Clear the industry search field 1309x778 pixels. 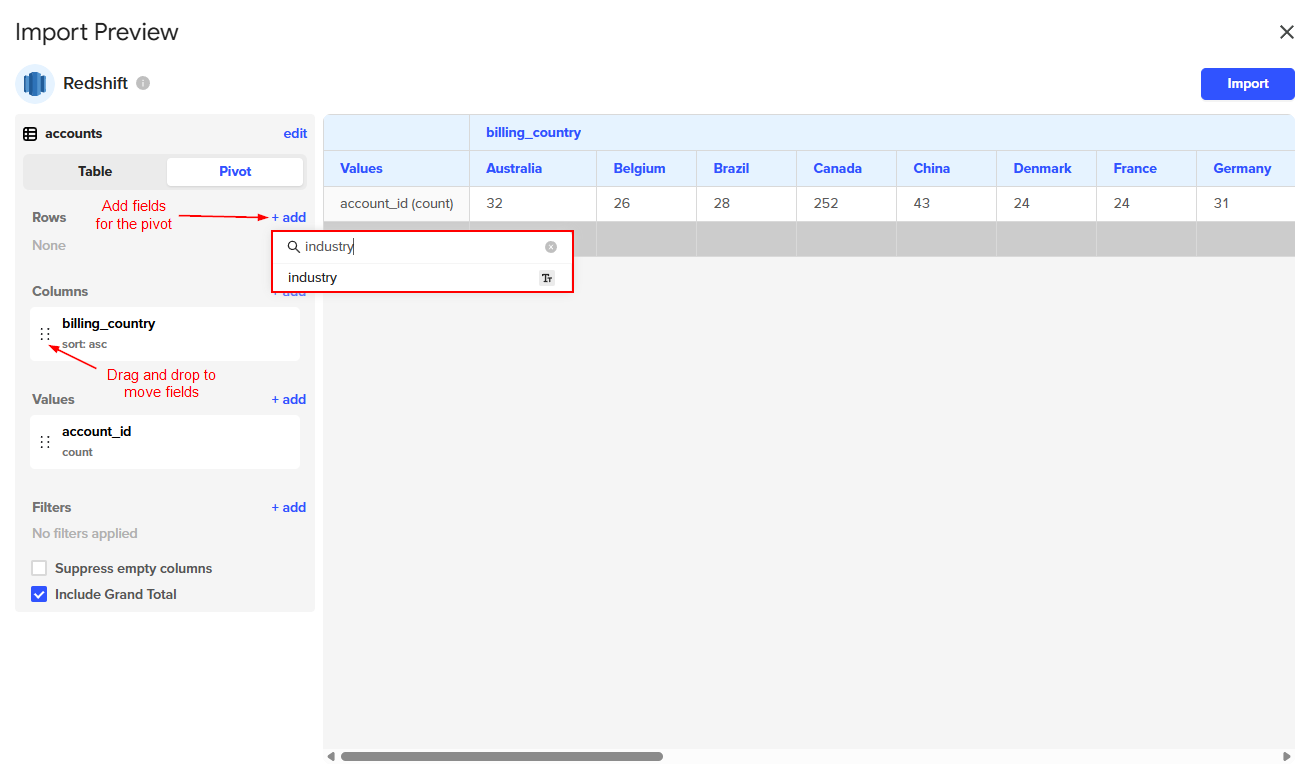point(551,247)
